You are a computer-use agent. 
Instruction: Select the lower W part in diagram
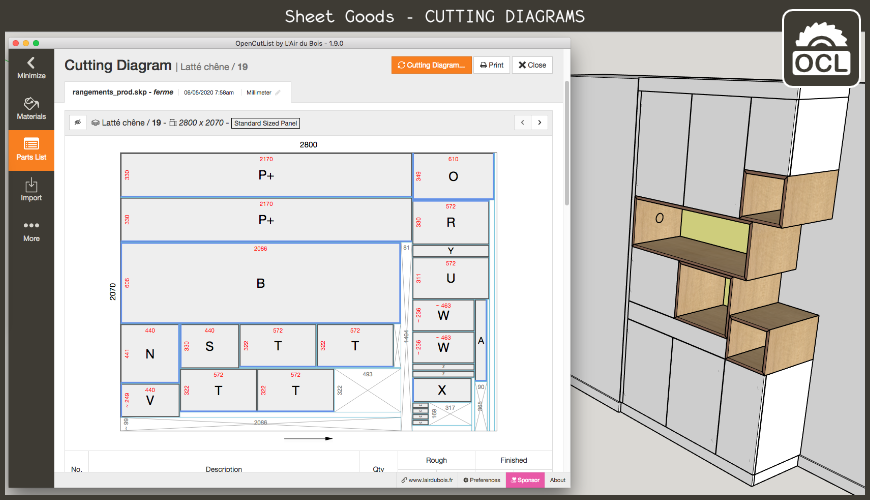pos(443,347)
